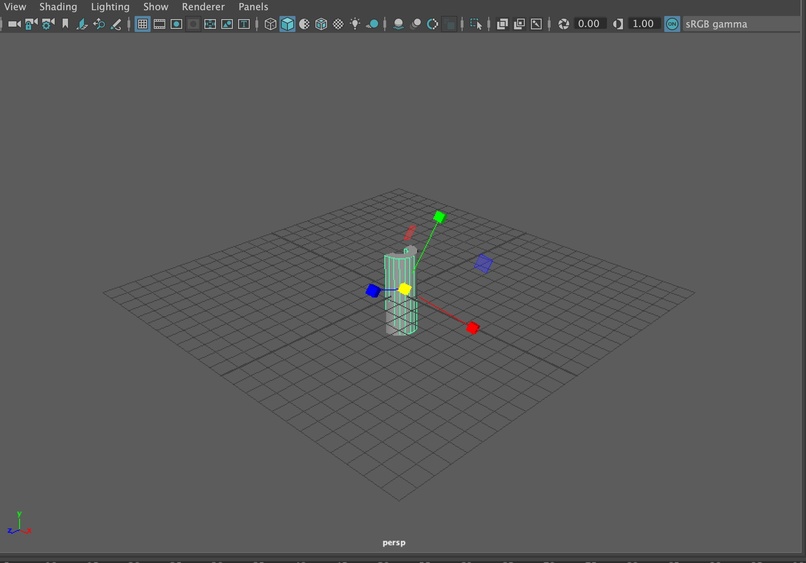Click the Bookmarks icon
Screen dimensions: 806x563
(x=65, y=24)
